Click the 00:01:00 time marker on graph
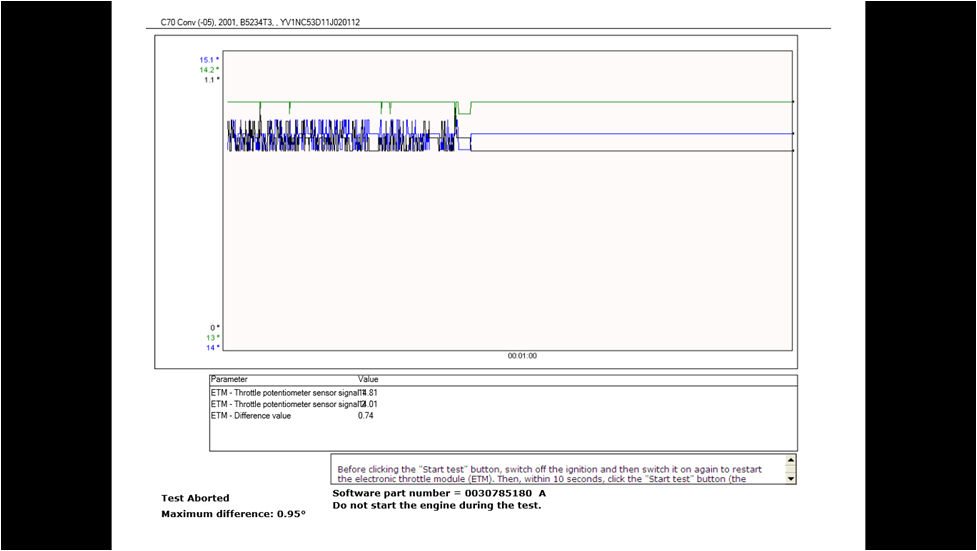Image resolution: width=977 pixels, height=551 pixels. (x=521, y=356)
